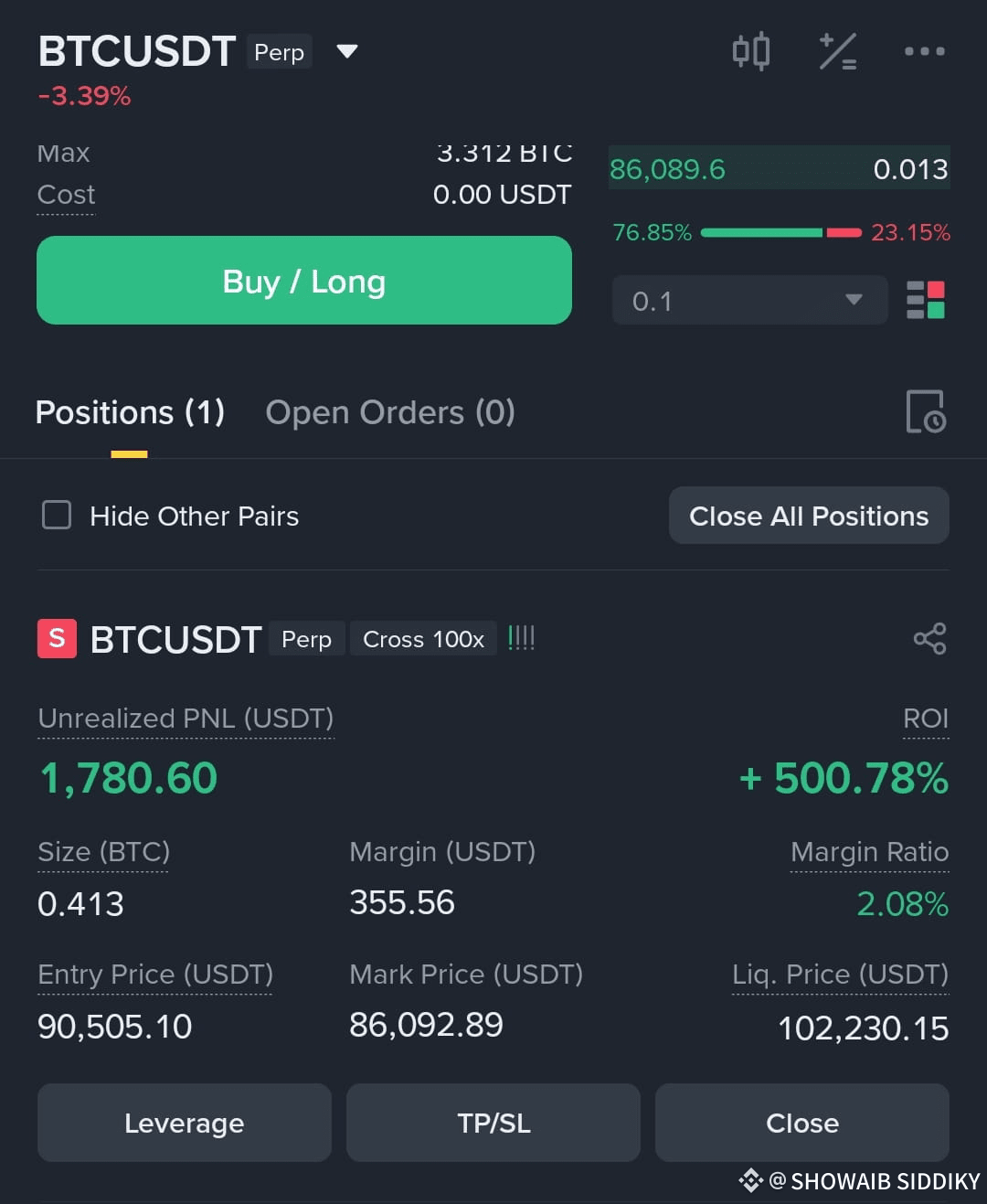Open the 0.1 depth grouping dropdown
Image resolution: width=987 pixels, height=1204 pixels.
point(749,300)
